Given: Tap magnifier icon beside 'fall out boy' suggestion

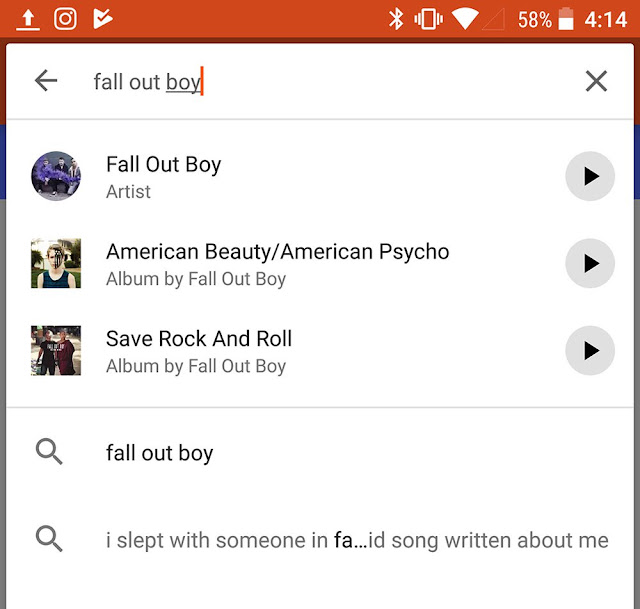Looking at the screenshot, I should coord(49,452).
